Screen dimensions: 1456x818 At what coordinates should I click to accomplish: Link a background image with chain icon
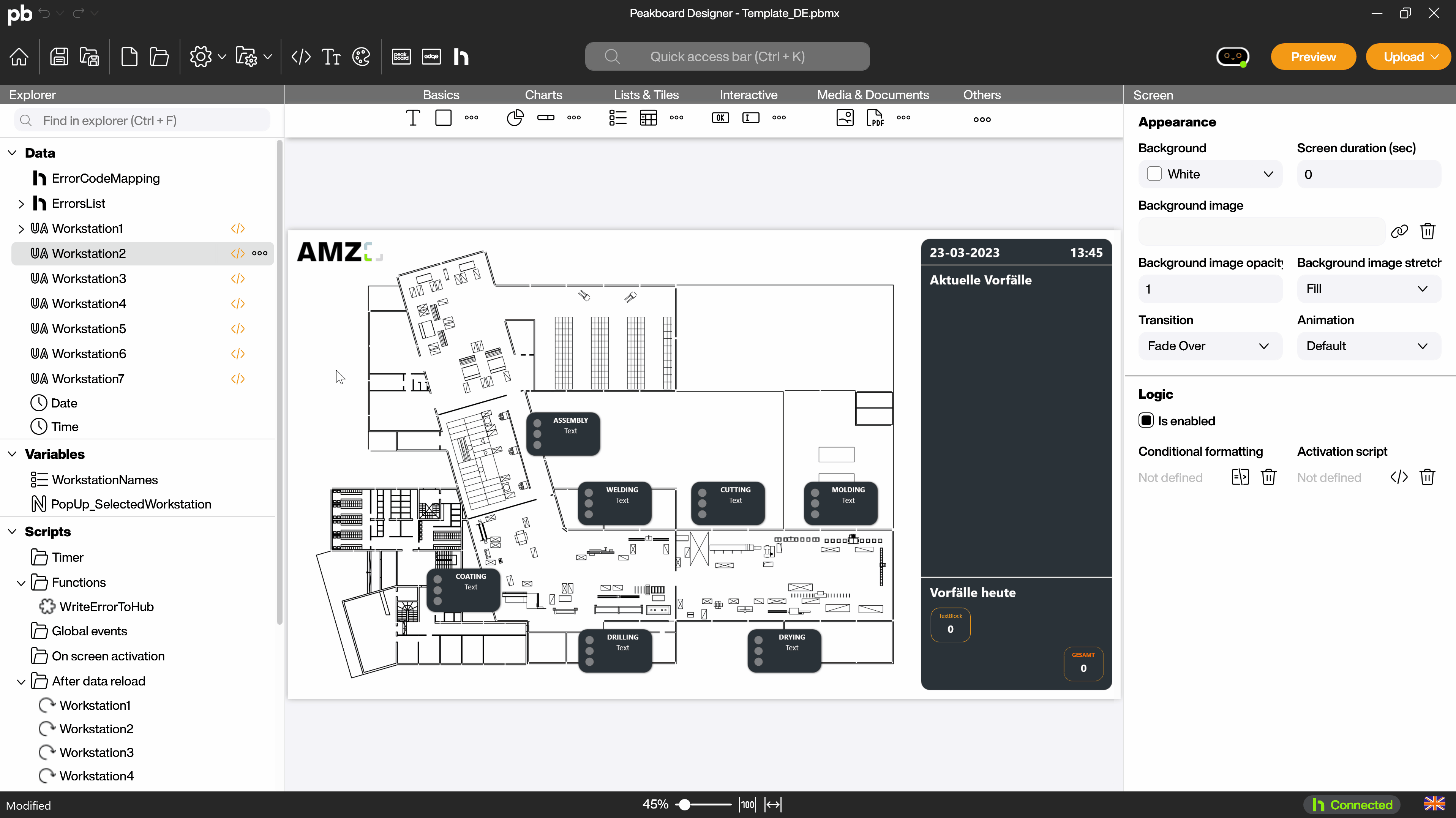click(1399, 231)
